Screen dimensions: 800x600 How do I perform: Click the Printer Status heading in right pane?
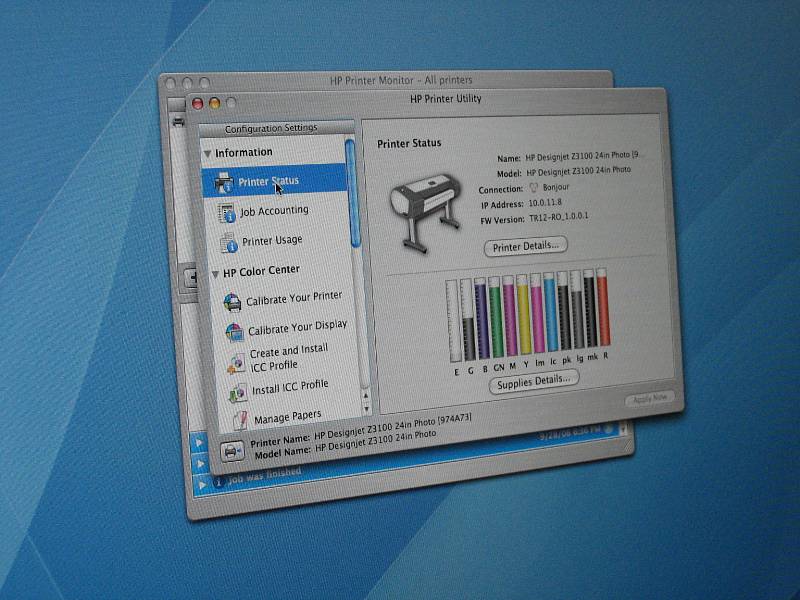pyautogui.click(x=409, y=143)
